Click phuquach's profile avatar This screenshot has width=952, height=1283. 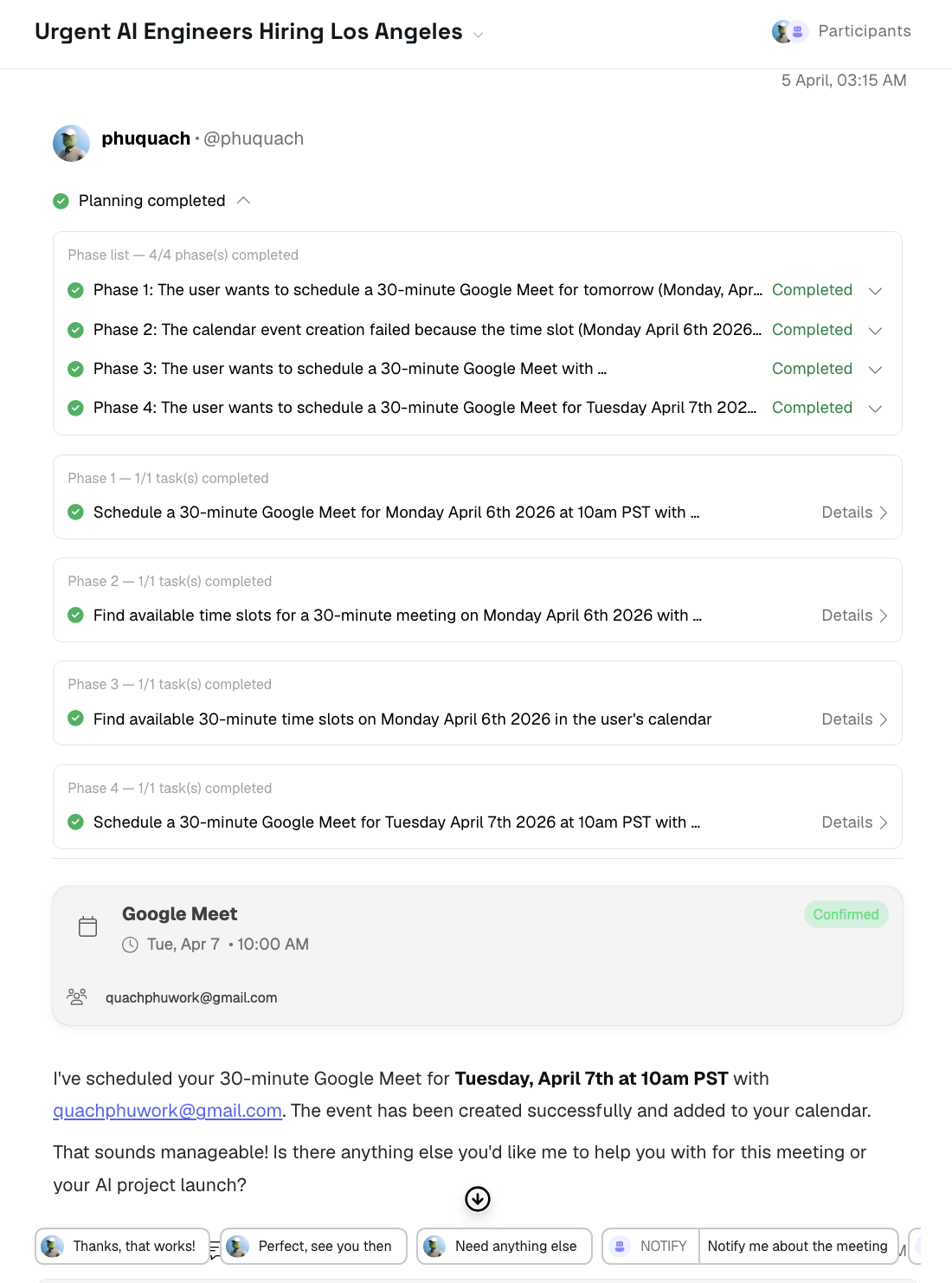[71, 144]
